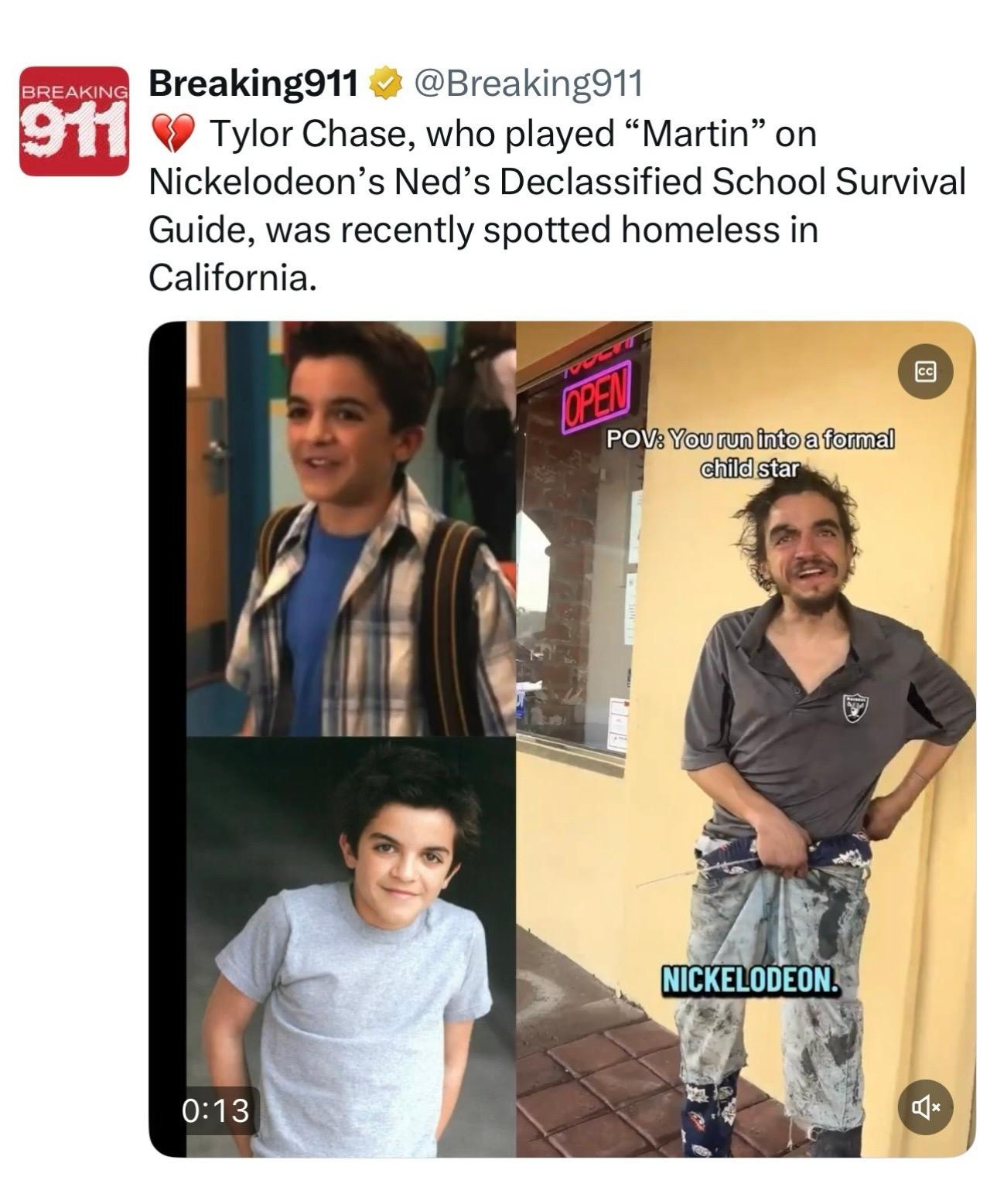Unmute the video using the speaker icon

[925, 1107]
